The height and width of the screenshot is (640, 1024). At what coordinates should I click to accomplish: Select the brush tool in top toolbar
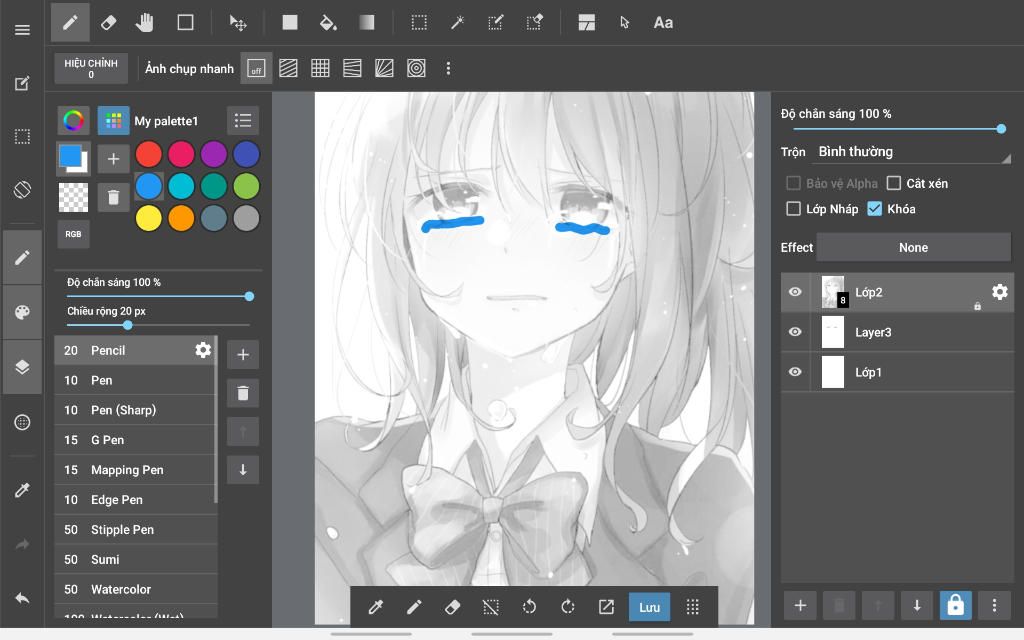coord(70,23)
